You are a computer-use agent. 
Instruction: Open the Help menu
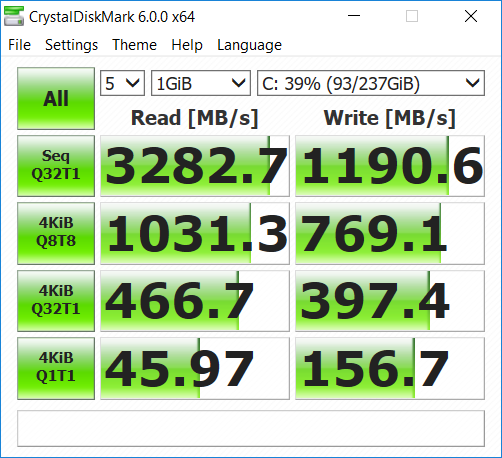[187, 45]
